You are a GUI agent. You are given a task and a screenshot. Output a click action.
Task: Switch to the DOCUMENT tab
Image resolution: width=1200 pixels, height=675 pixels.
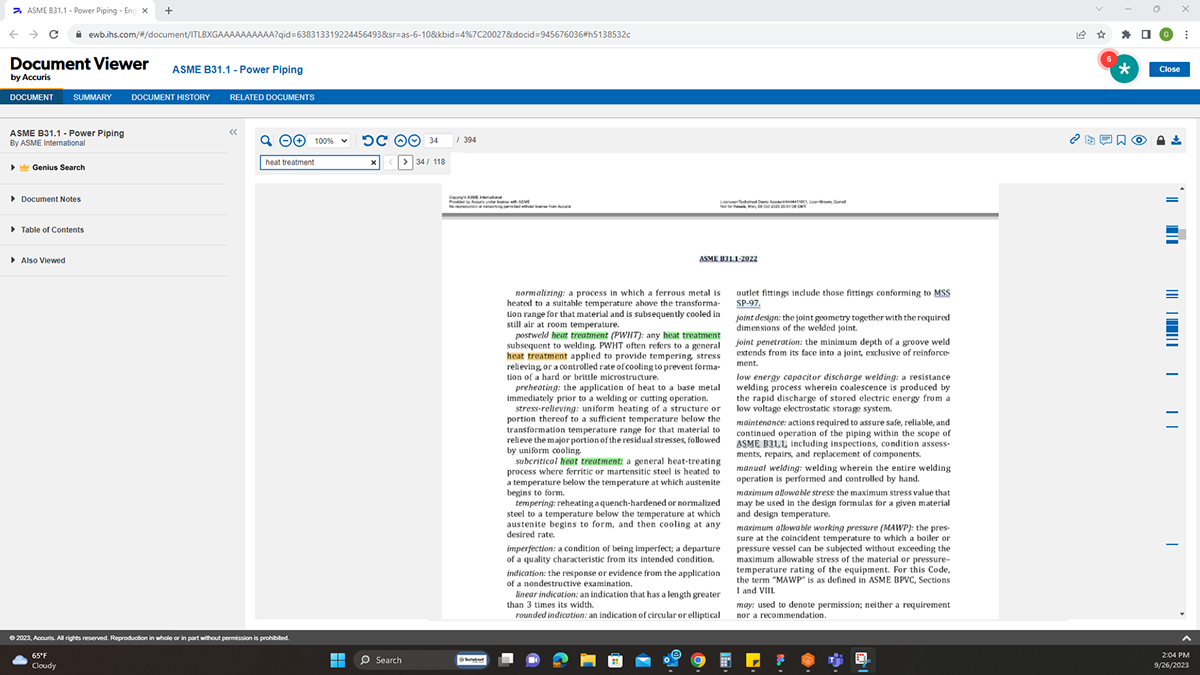(32, 97)
